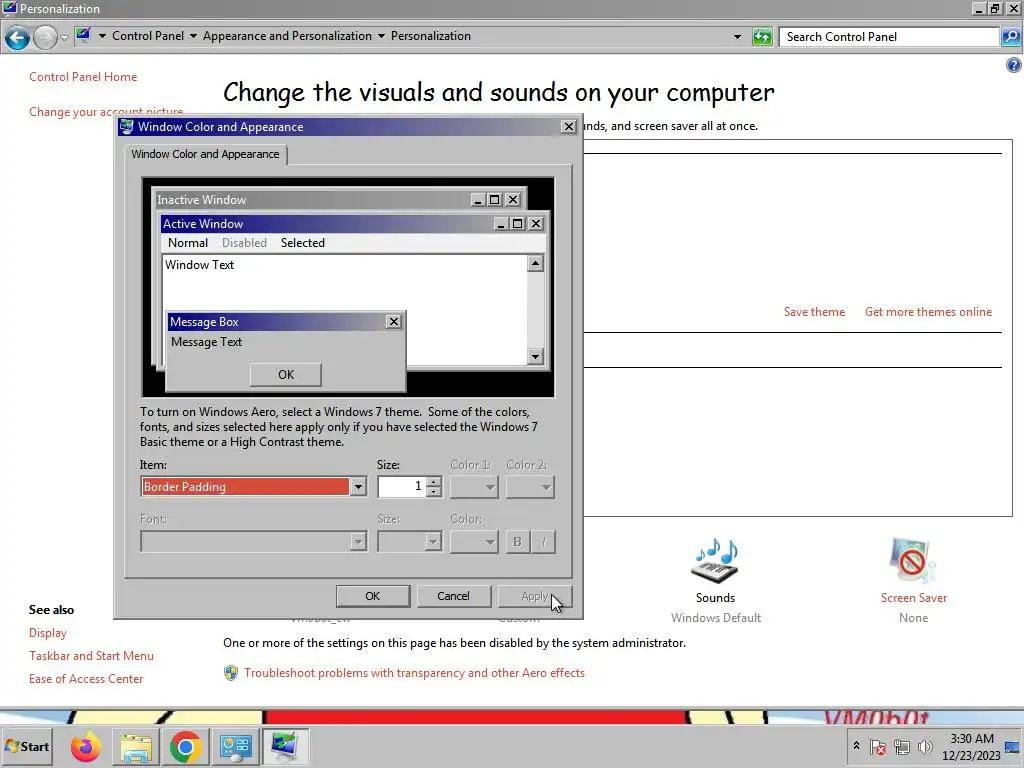Open File Explorer from the taskbar

click(x=135, y=746)
